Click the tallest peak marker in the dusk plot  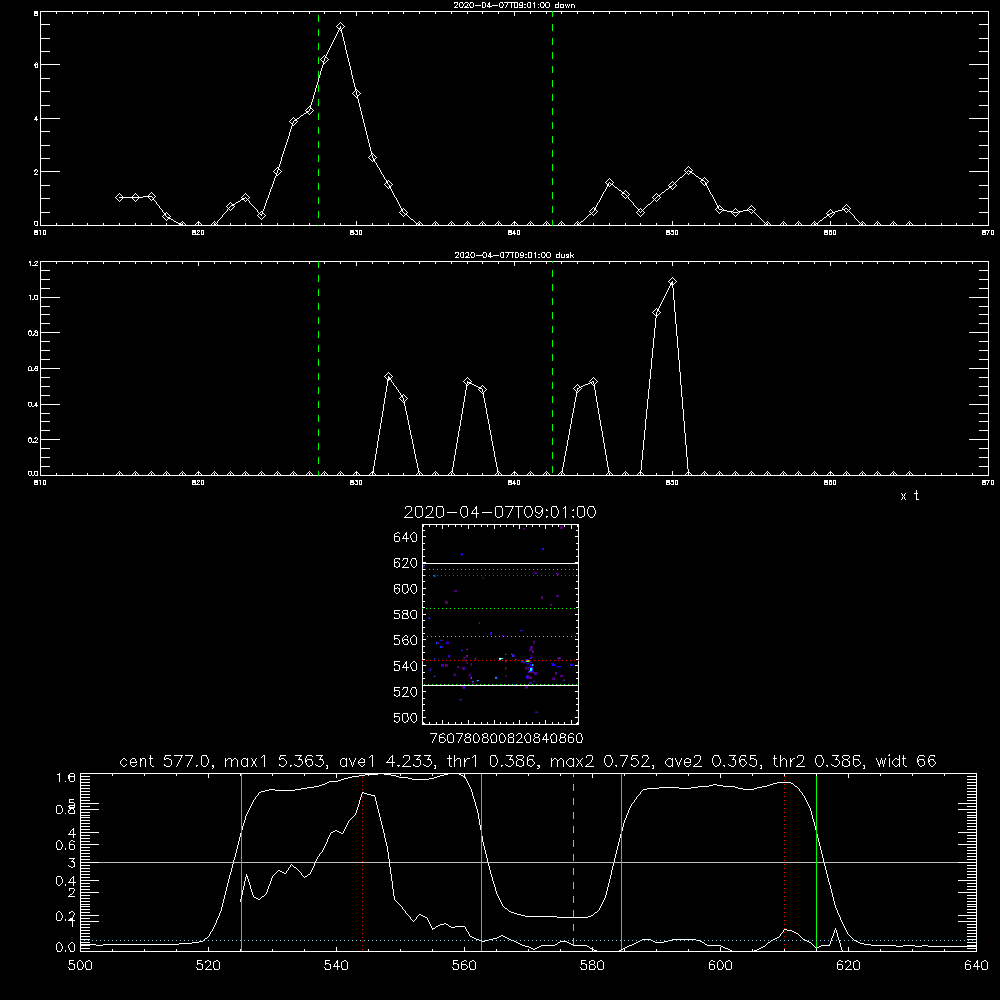coord(672,281)
